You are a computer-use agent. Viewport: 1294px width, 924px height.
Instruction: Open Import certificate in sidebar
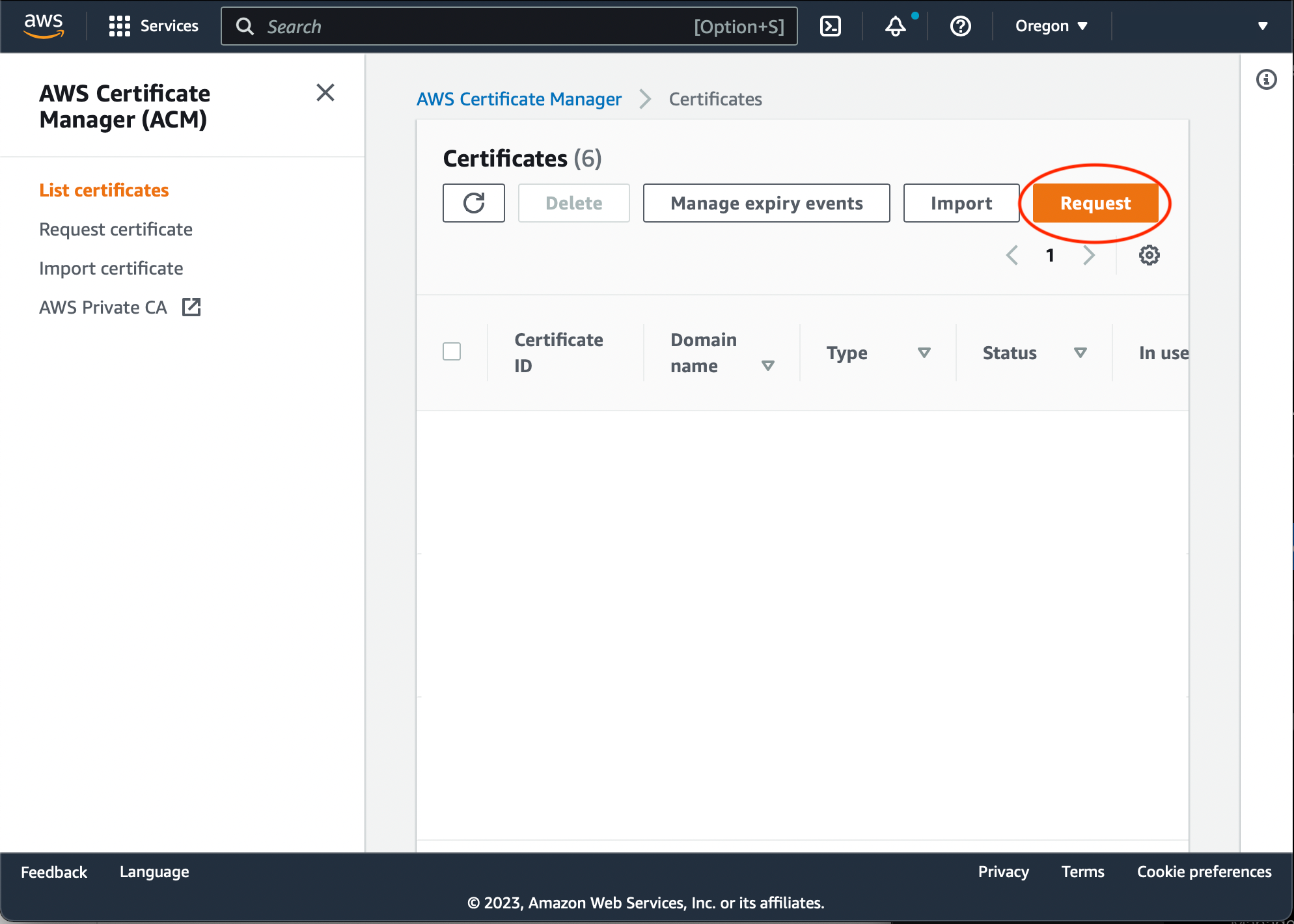[111, 268]
